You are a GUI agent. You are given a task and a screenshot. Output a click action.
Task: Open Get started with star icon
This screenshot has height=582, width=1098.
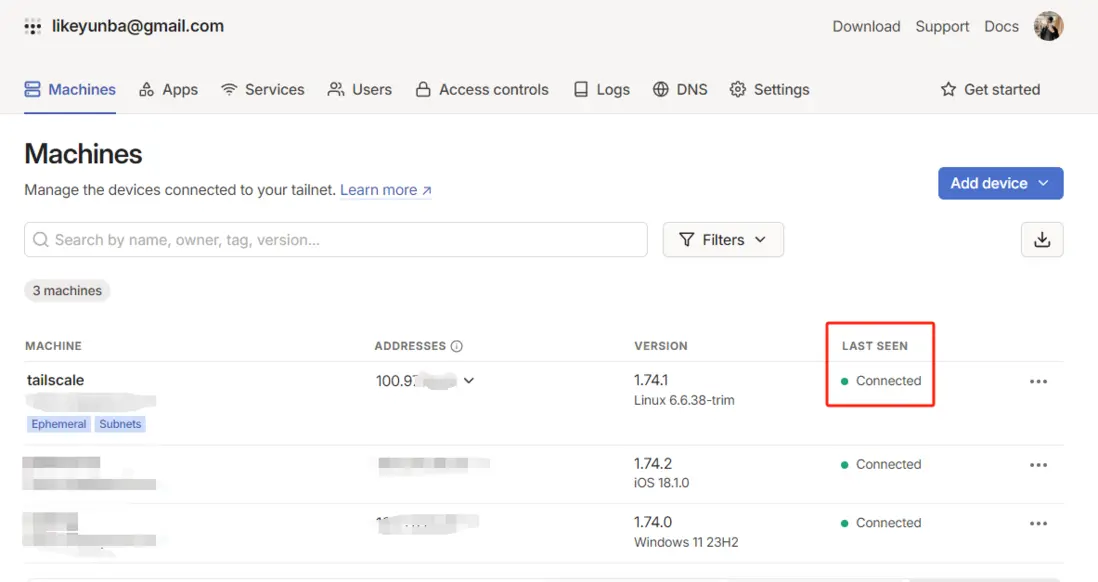point(990,89)
